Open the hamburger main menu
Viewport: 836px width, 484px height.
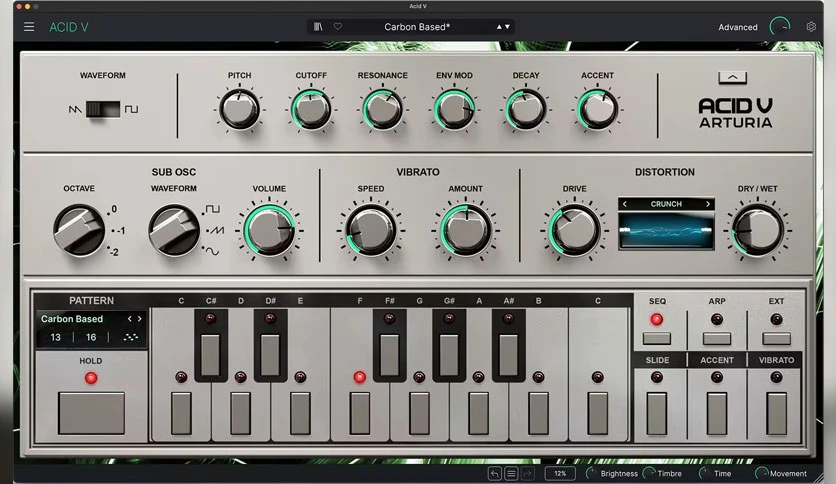(x=29, y=27)
